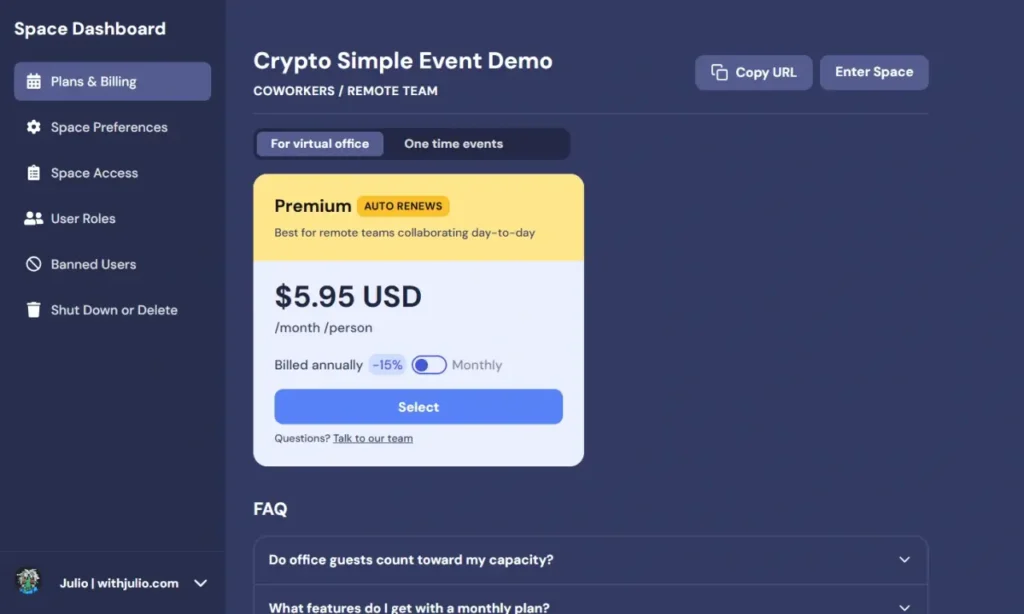Click the Shut Down or Delete trash icon

(33, 310)
